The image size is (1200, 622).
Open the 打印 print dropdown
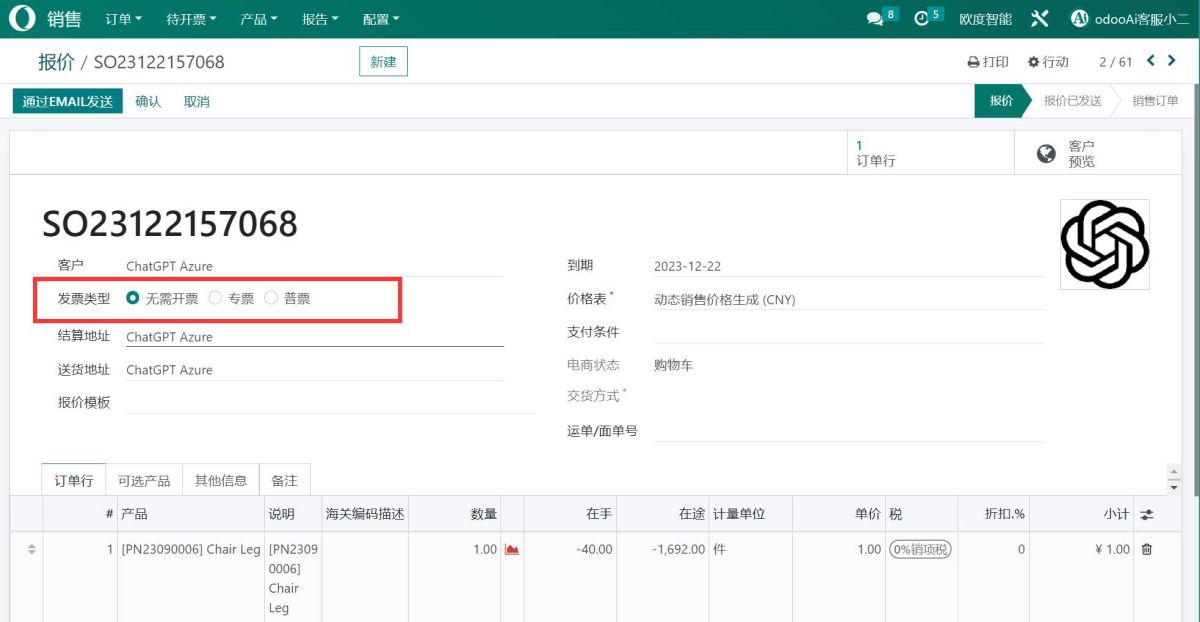coord(988,62)
